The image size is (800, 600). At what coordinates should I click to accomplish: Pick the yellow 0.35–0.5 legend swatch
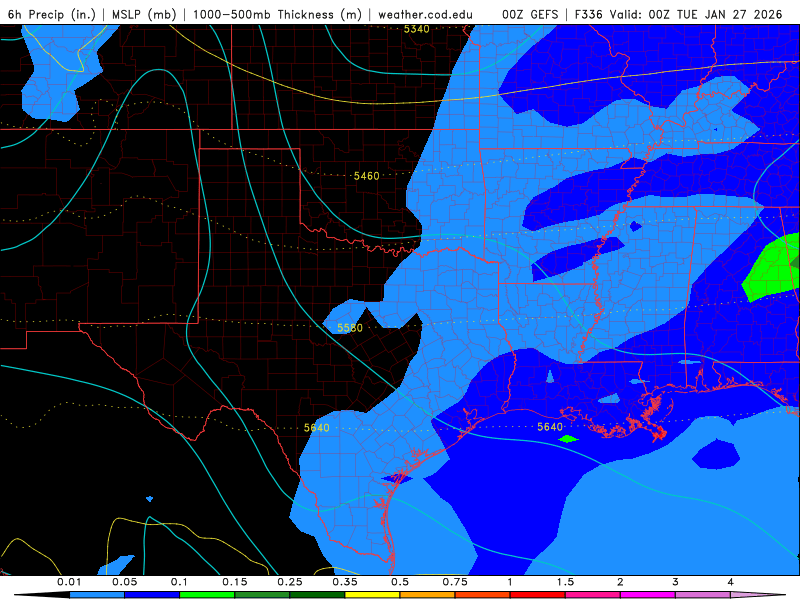click(372, 595)
